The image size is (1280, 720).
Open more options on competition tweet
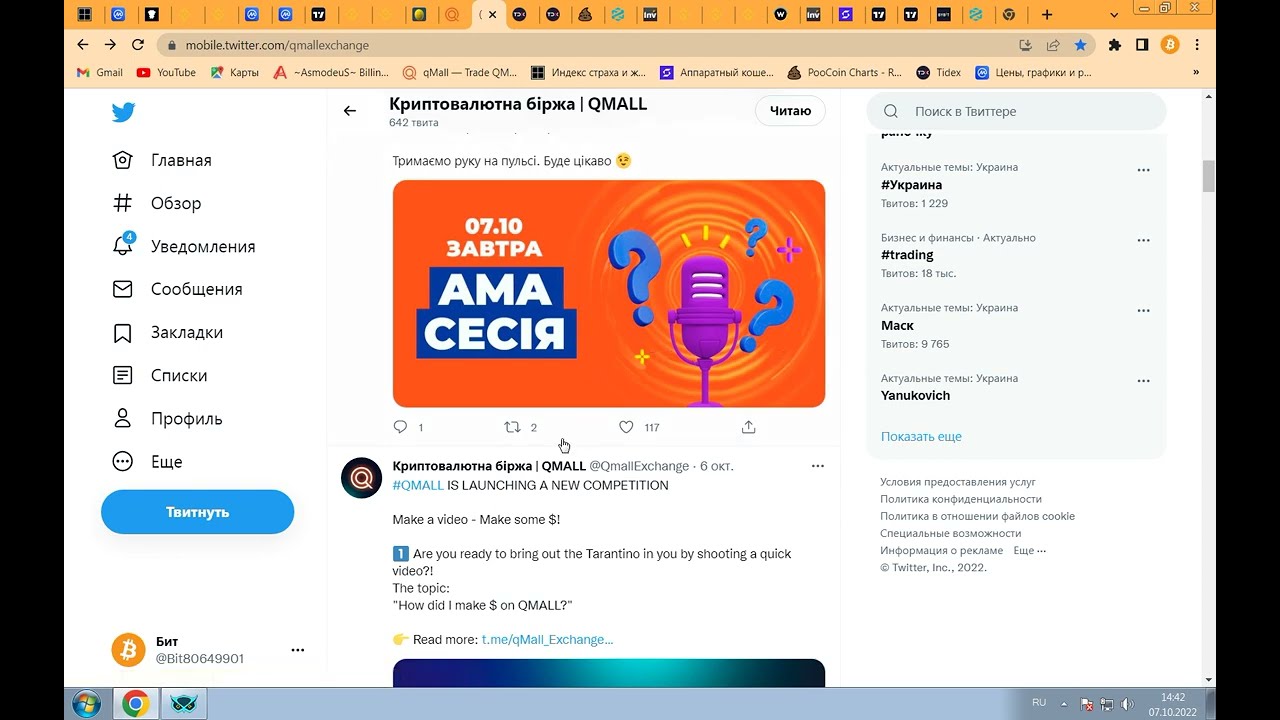pos(818,466)
